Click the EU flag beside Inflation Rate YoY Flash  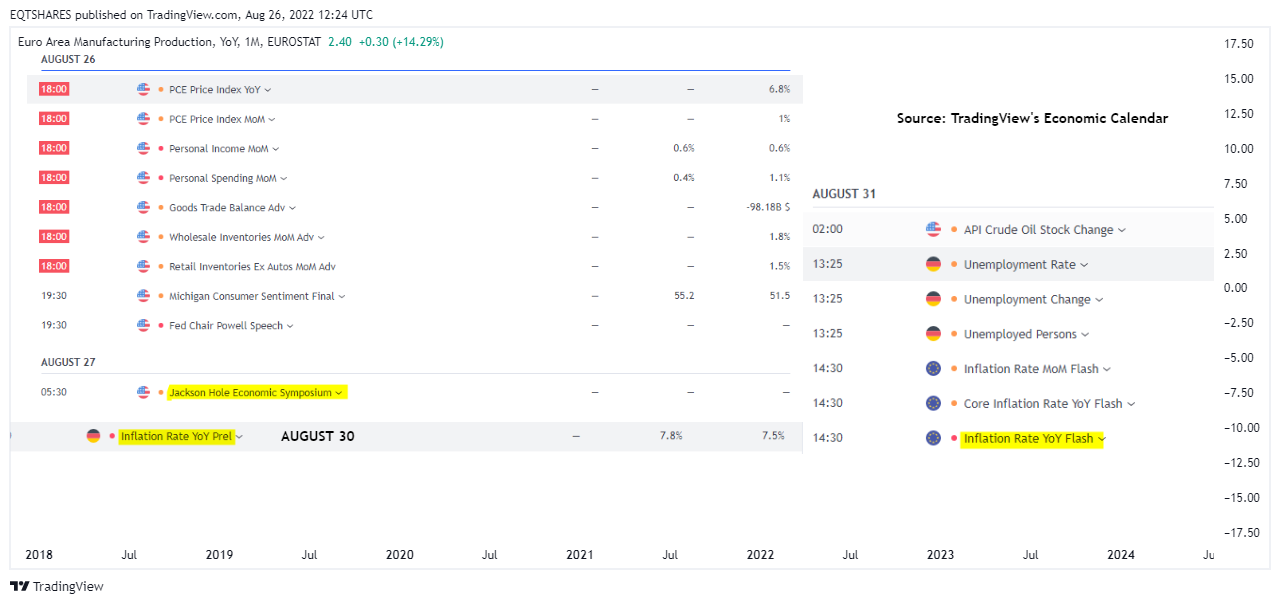[934, 438]
